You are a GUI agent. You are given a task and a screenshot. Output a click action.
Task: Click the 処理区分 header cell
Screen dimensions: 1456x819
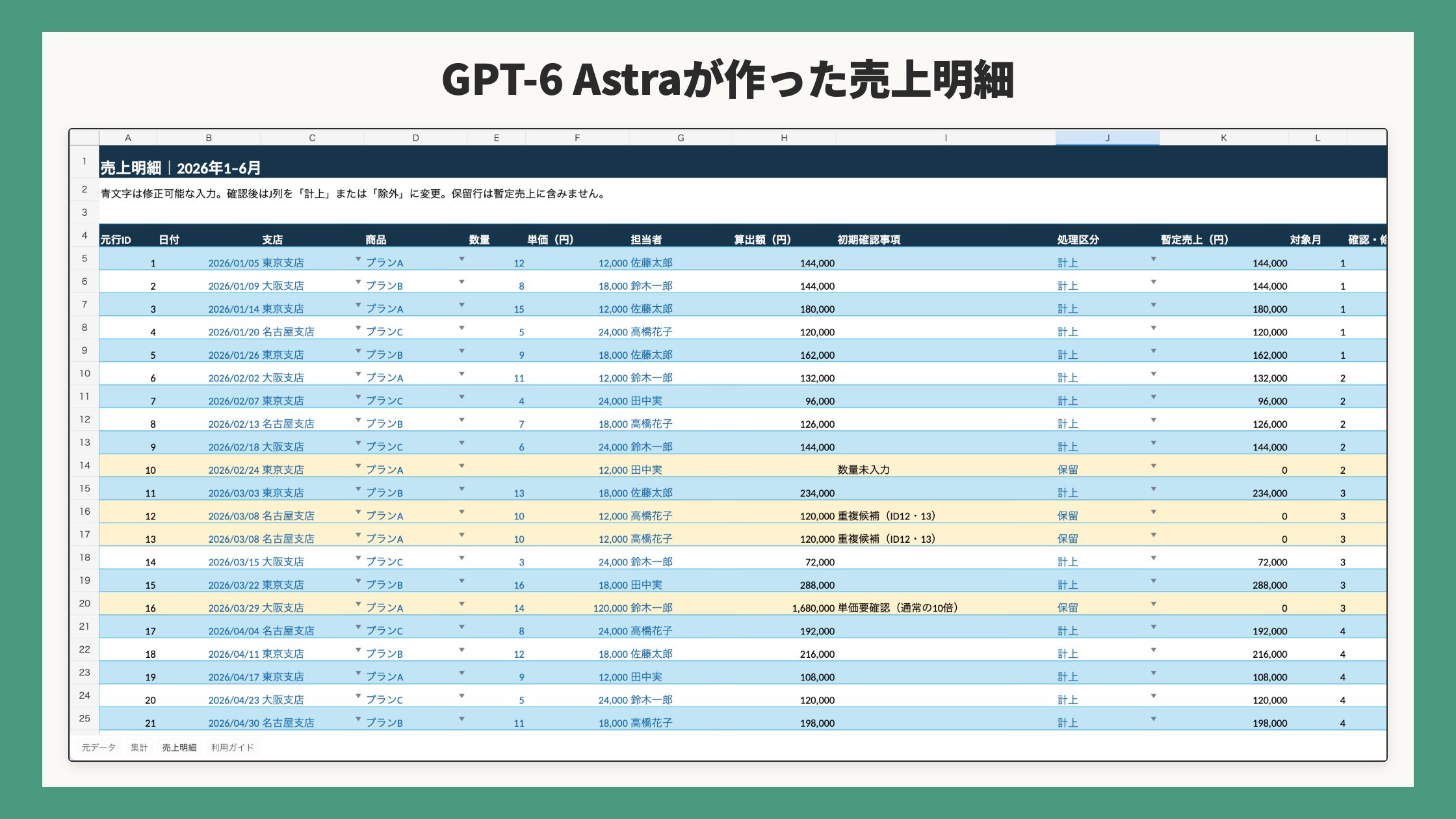pyautogui.click(x=1107, y=236)
